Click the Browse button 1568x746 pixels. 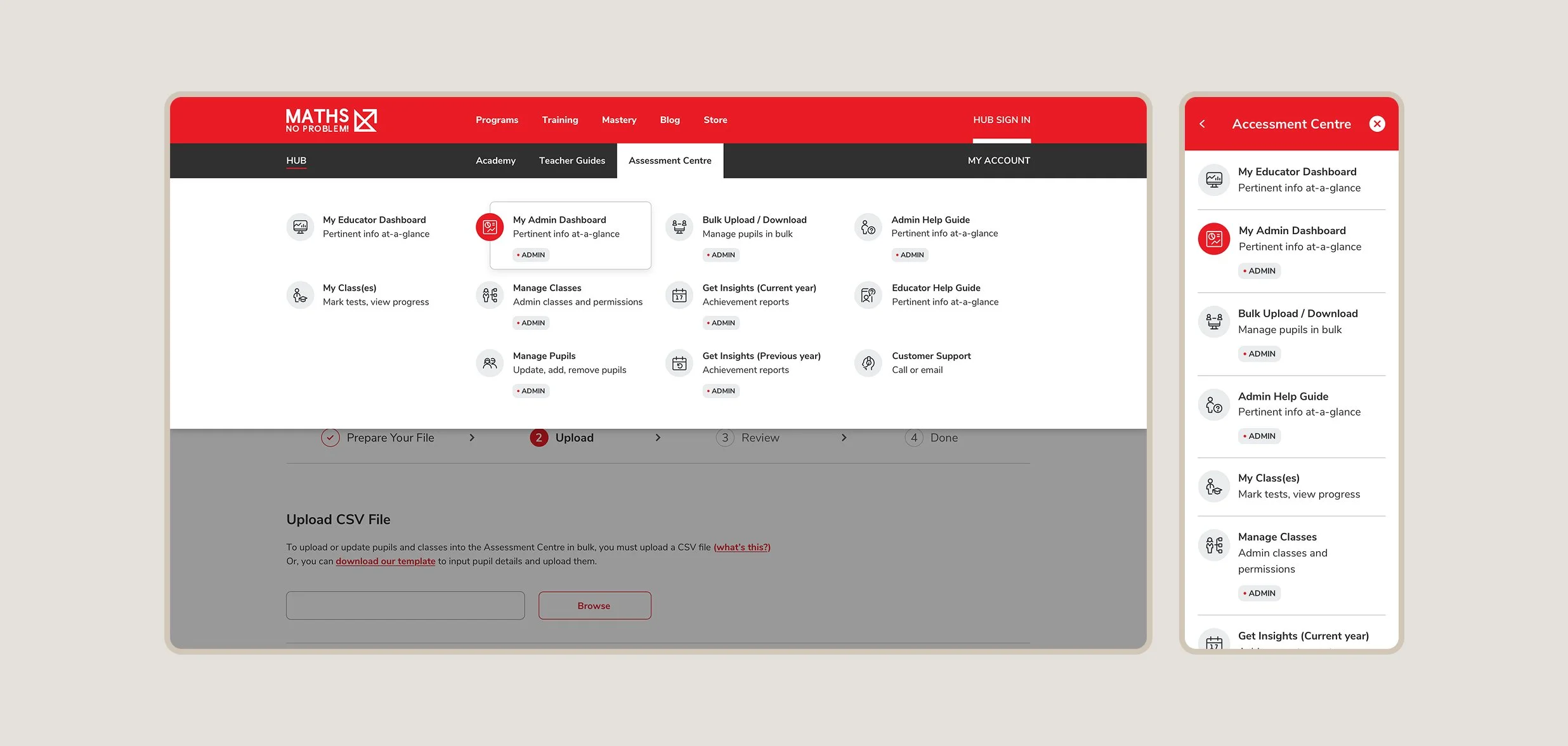tap(594, 606)
